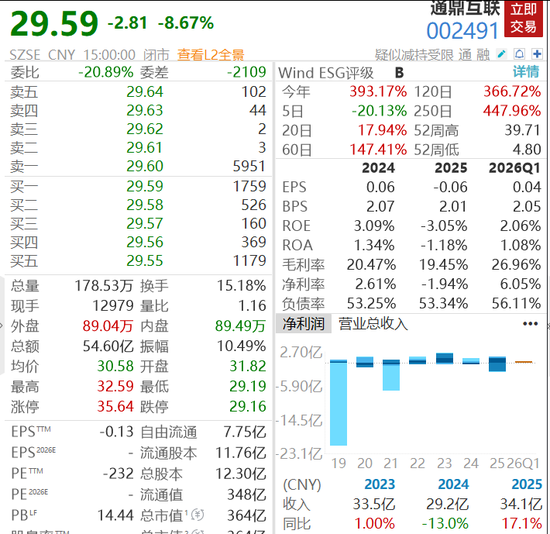
Task: Switch to the 净利润 tab
Action: tap(303, 323)
